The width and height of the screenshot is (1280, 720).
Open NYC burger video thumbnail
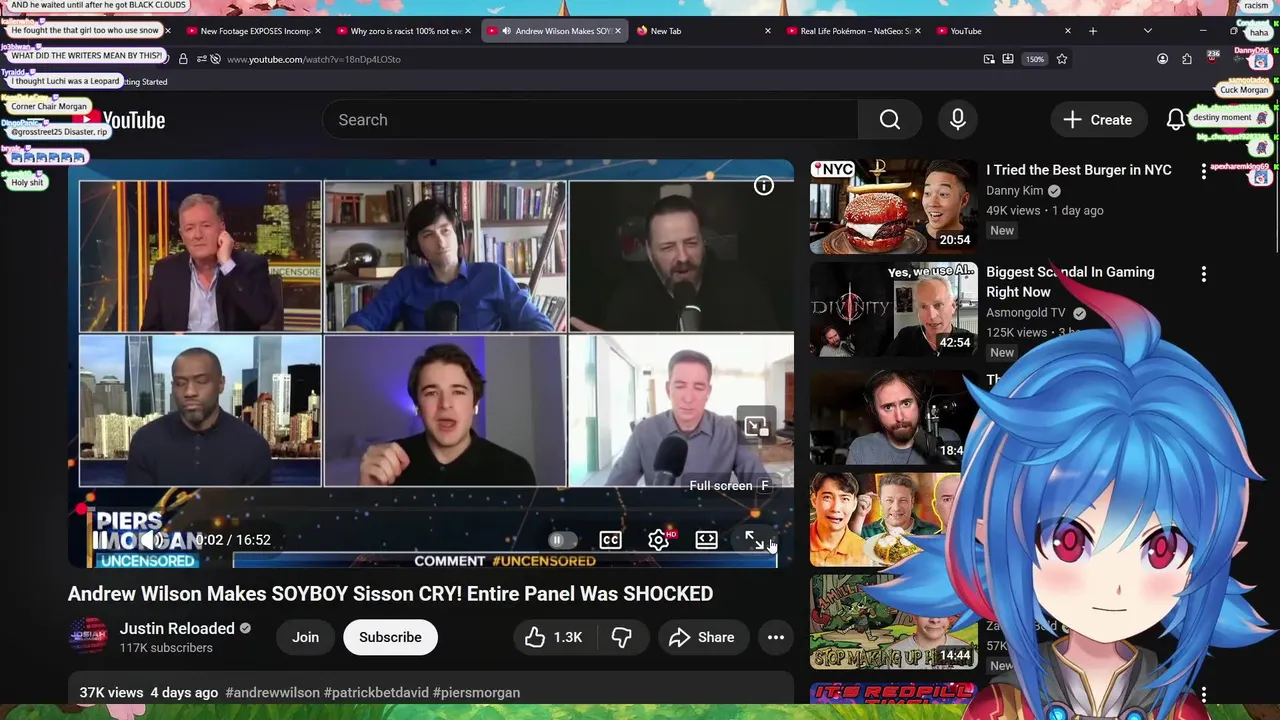[894, 207]
